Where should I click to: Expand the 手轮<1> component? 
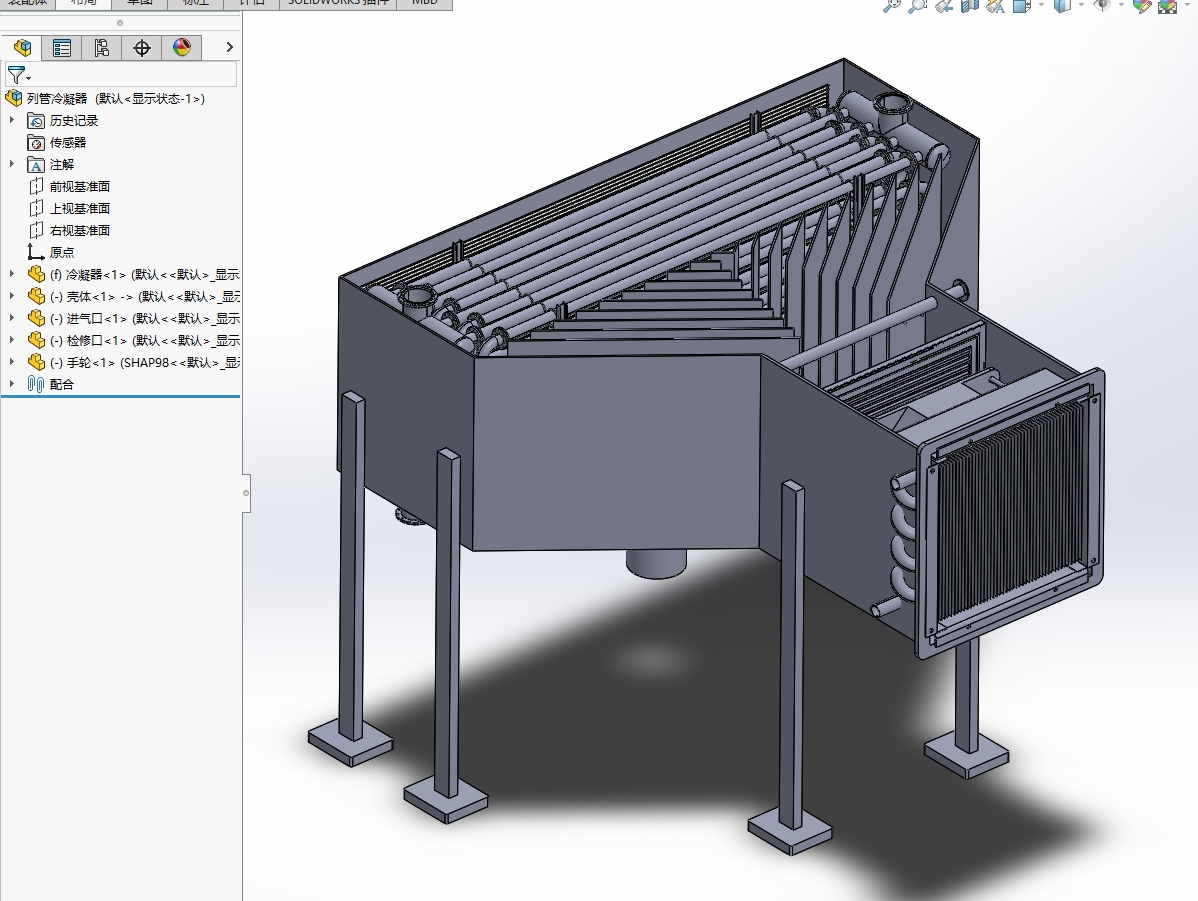tap(11, 362)
